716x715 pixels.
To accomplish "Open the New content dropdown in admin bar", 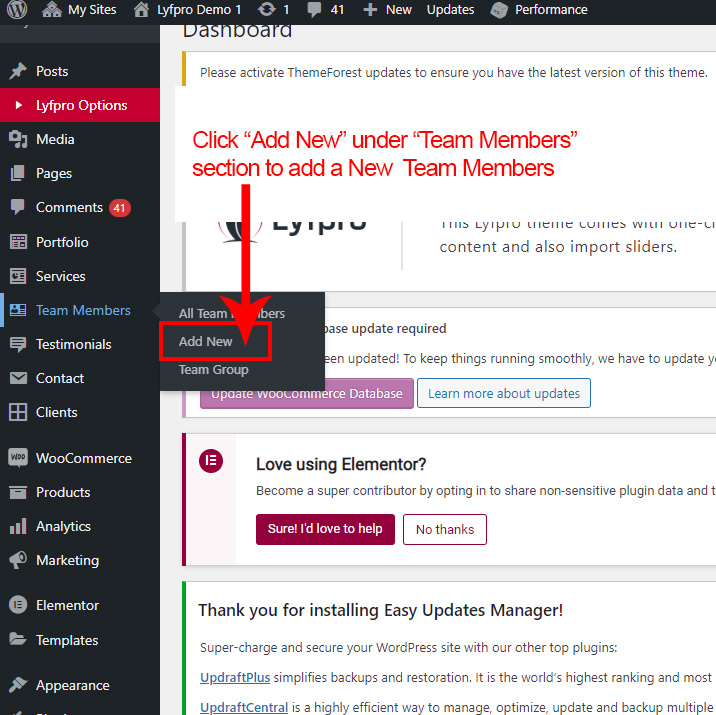I will coord(387,10).
